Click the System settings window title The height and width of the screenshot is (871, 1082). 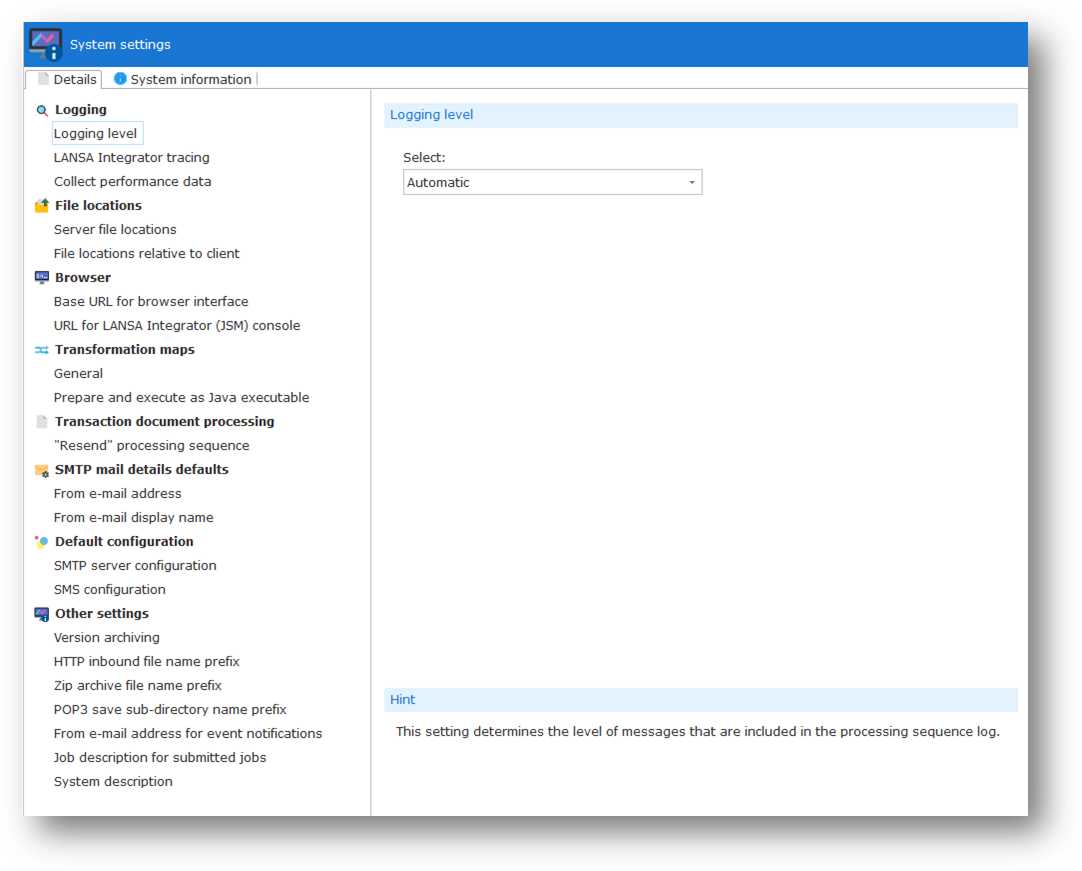click(x=120, y=45)
